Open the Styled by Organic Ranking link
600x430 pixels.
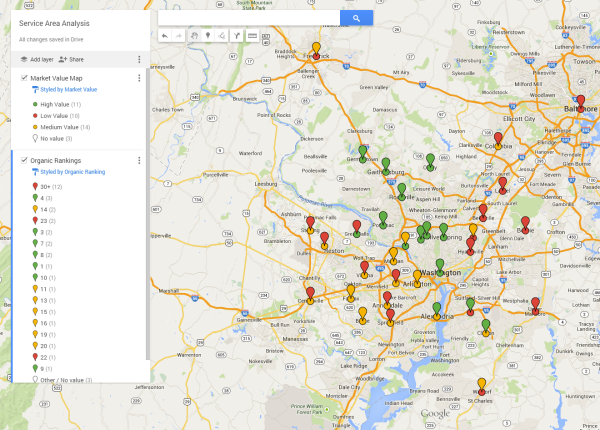(73, 172)
